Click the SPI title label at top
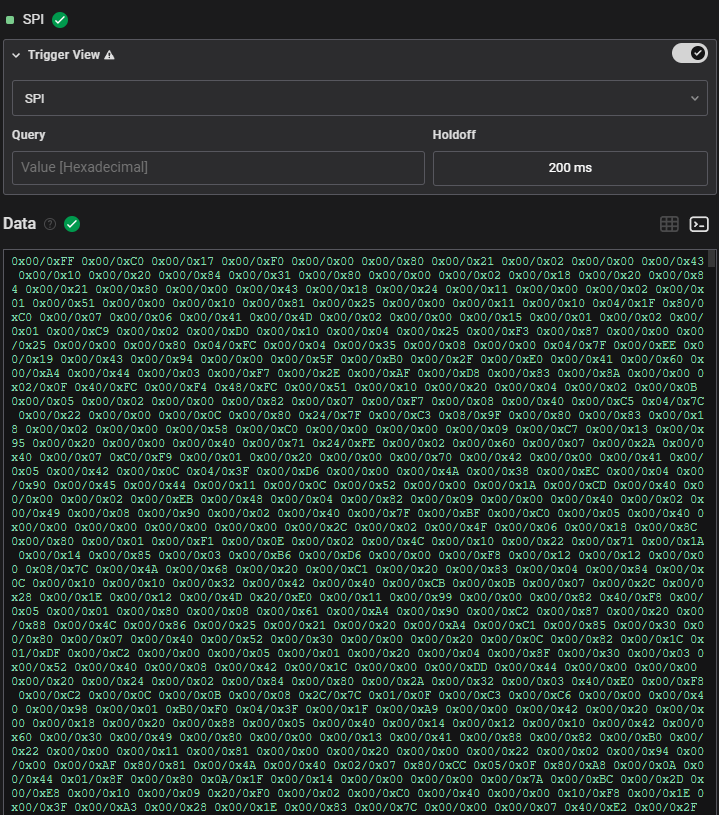 [33, 19]
